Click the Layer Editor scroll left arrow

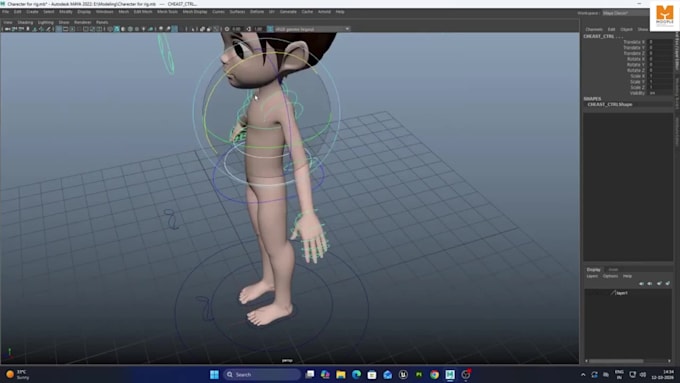tap(586, 361)
